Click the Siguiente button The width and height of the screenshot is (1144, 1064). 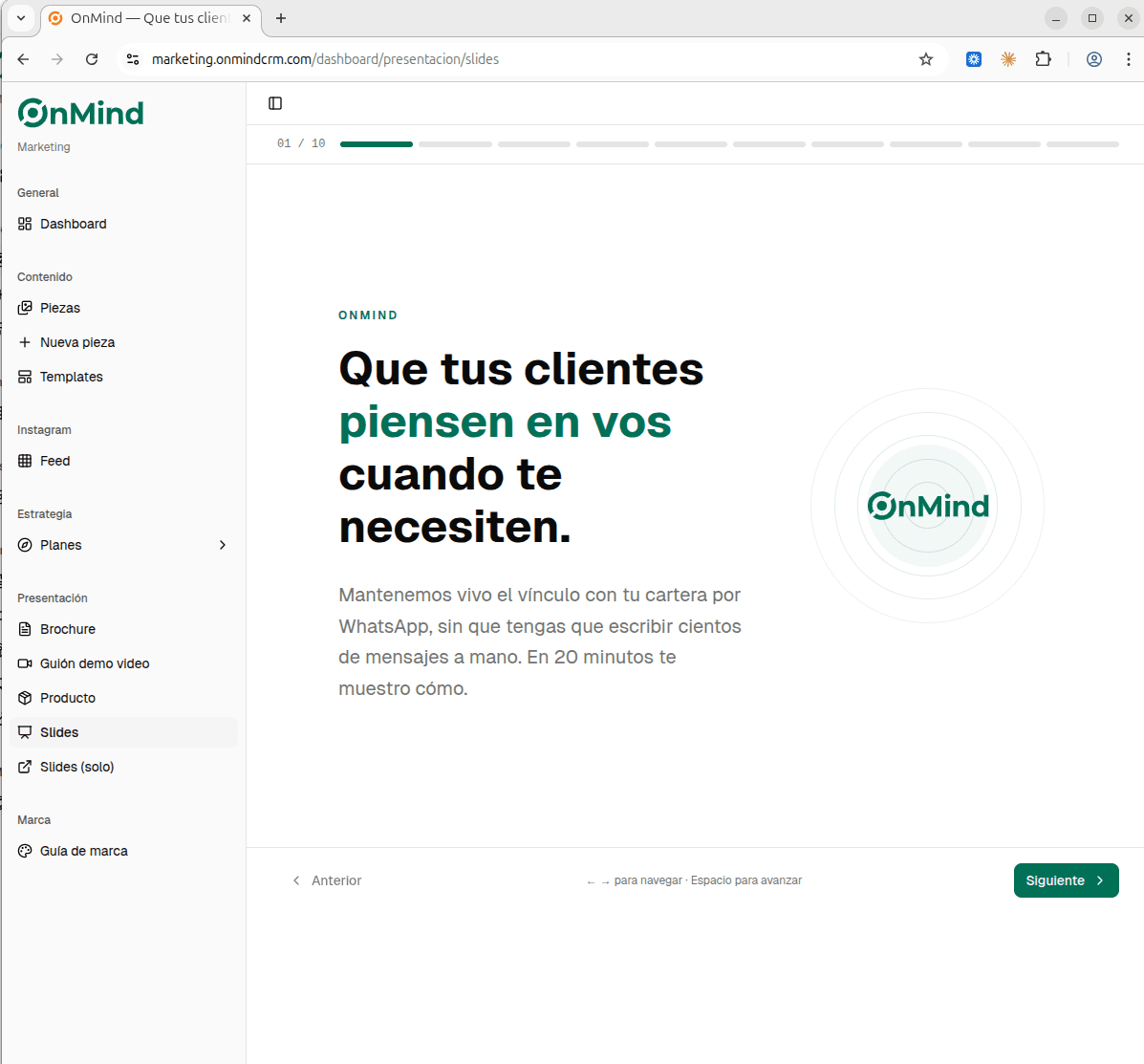(1066, 880)
